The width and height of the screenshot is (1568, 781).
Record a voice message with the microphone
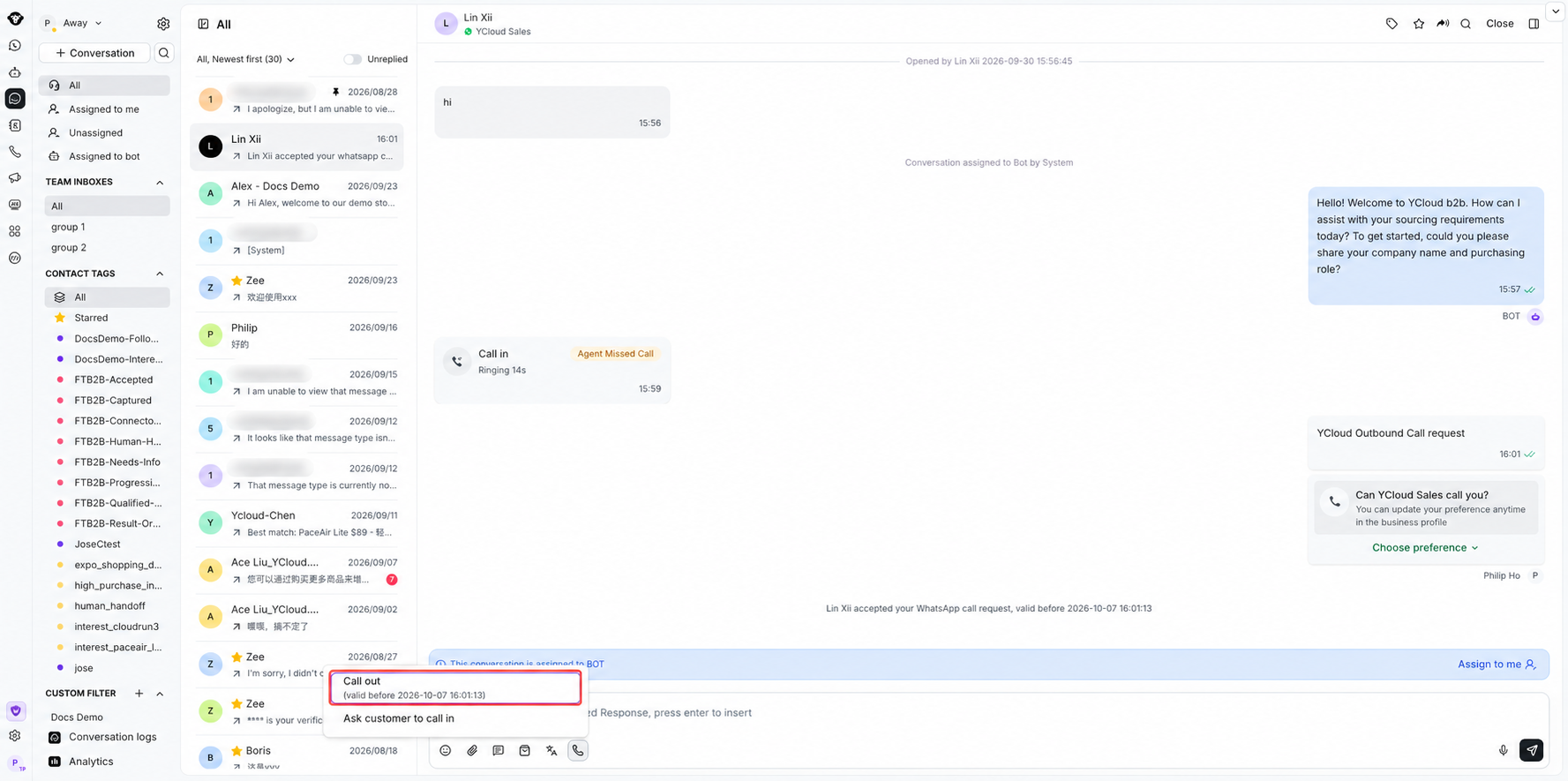click(1503, 751)
